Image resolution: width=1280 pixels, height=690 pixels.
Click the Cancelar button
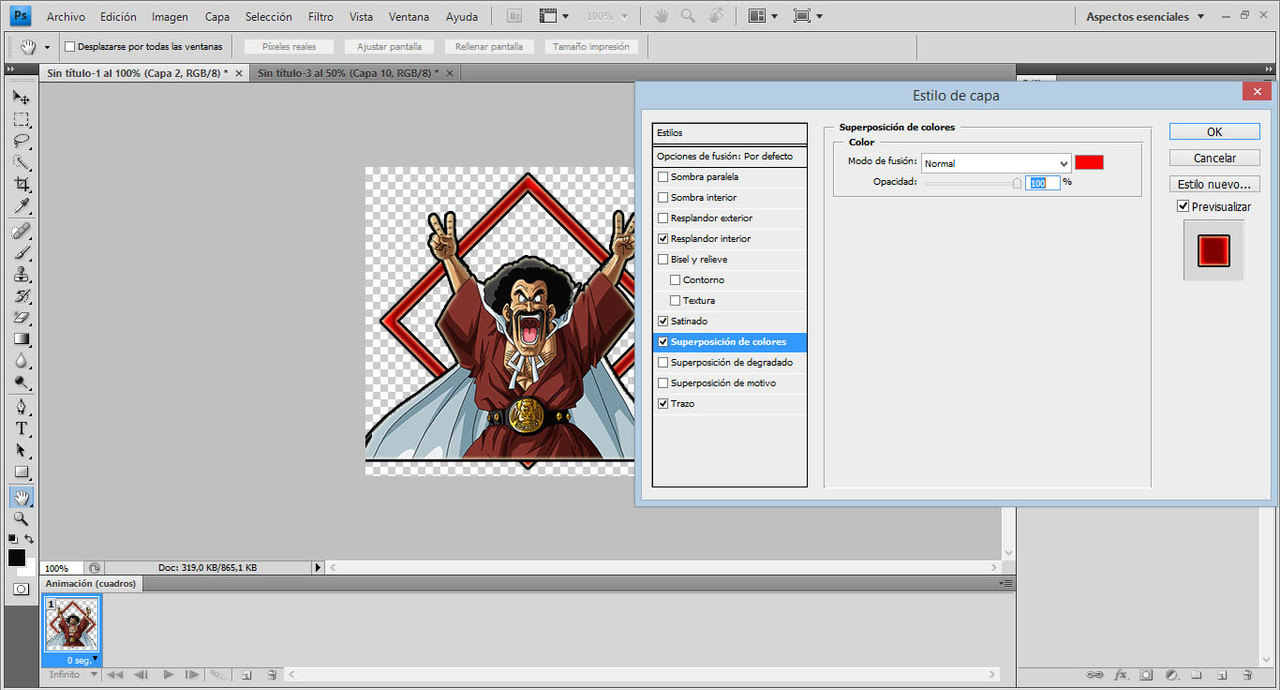click(x=1214, y=158)
